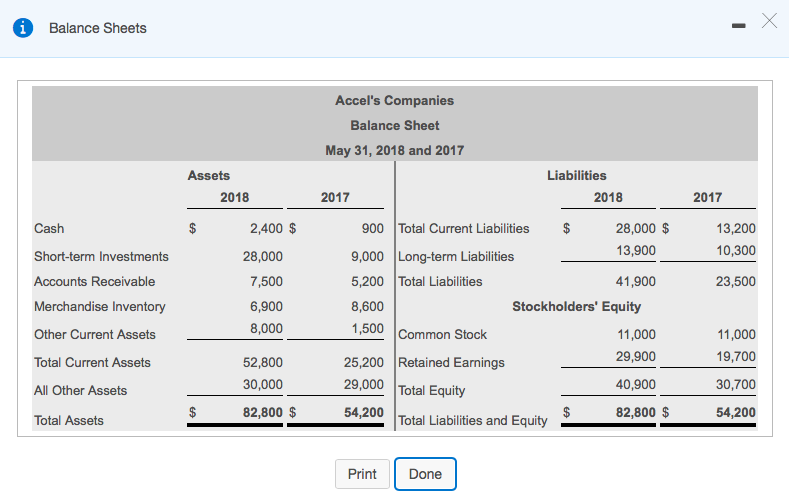The image size is (789, 500).
Task: Click the Total Liabilities value 41,900
Action: (x=636, y=282)
